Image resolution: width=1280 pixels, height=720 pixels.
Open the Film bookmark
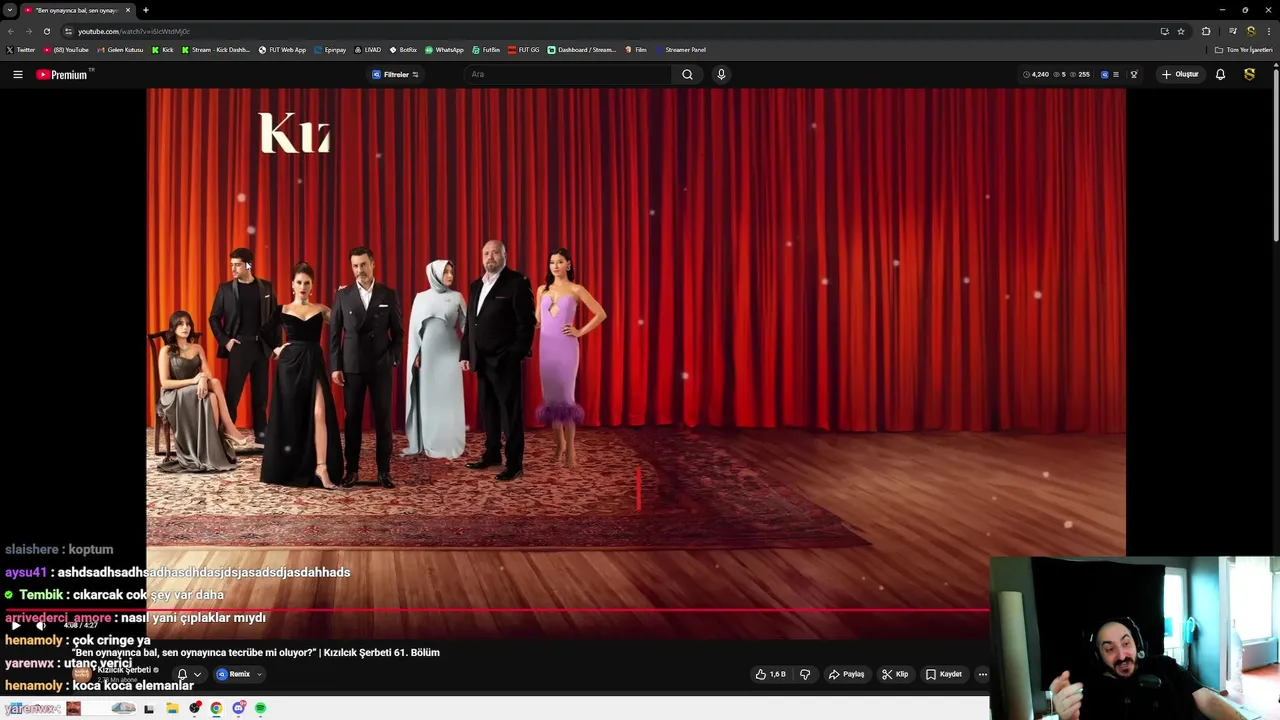click(x=635, y=50)
